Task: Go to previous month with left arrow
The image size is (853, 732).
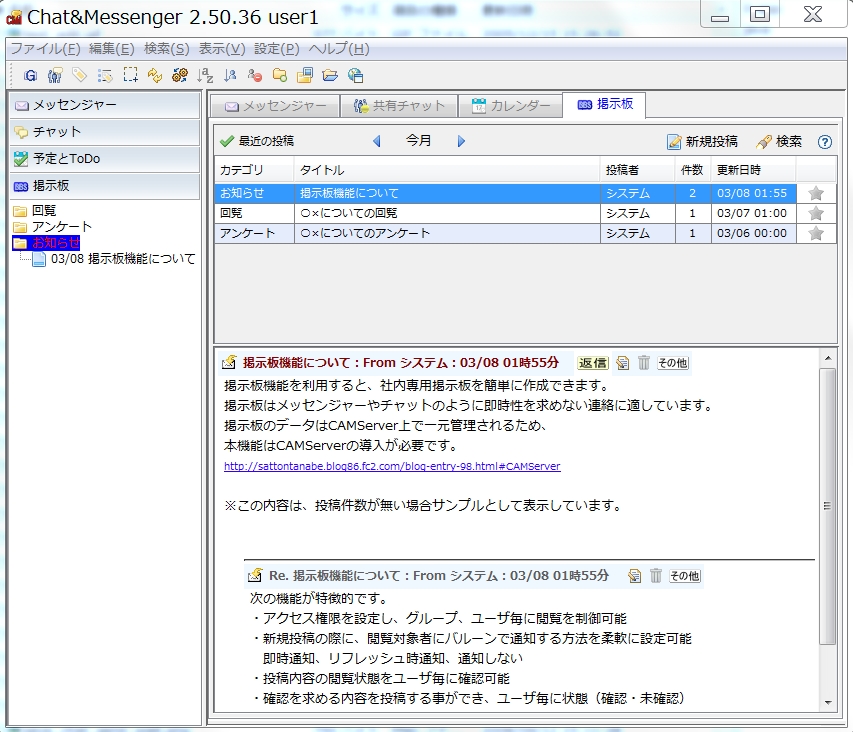Action: coord(376,141)
